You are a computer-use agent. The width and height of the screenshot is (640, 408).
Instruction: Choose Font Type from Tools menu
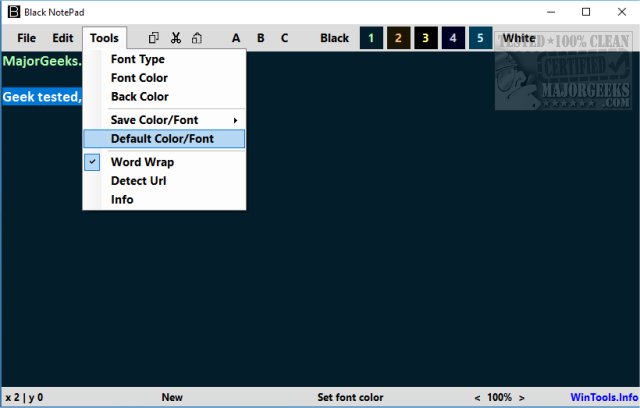(x=164, y=59)
